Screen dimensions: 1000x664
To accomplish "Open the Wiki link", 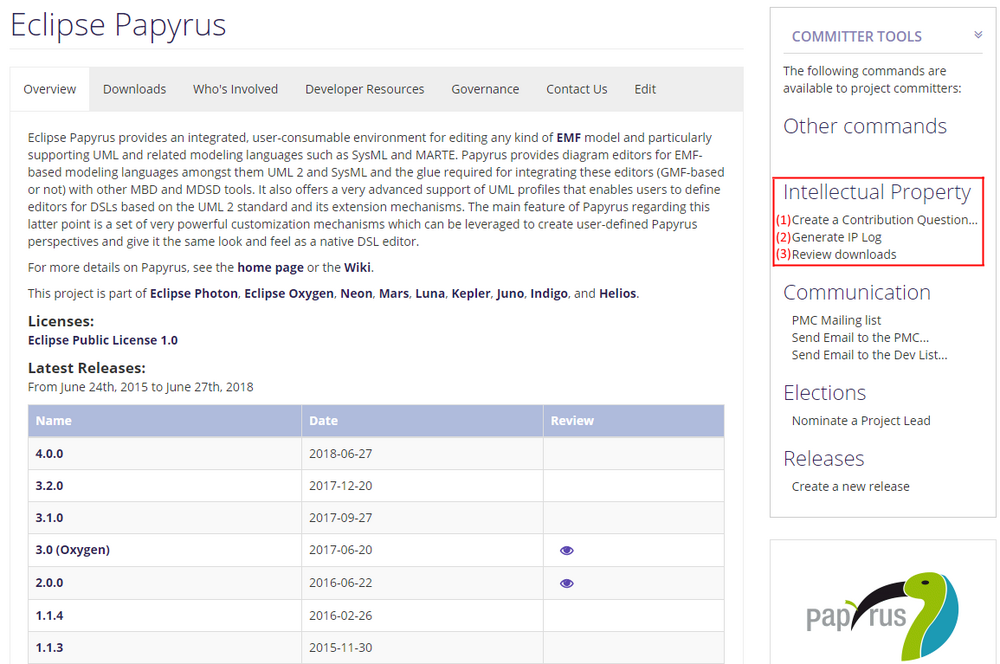I will point(357,268).
